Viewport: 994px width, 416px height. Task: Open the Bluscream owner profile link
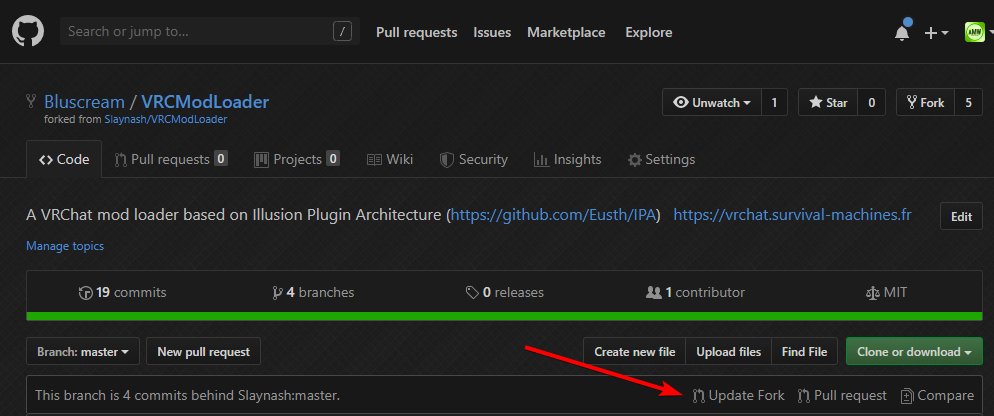pyautogui.click(x=84, y=102)
